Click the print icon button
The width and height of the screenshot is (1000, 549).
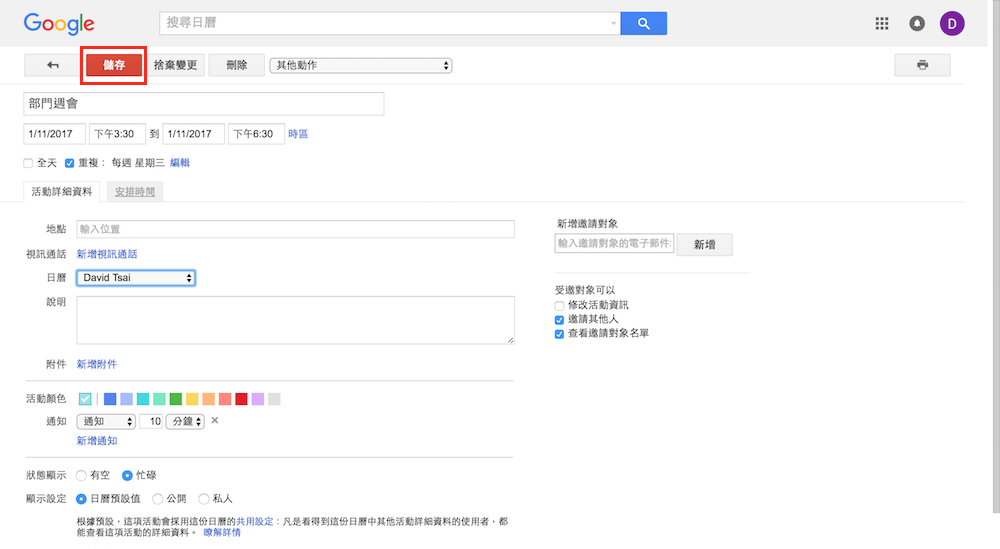tap(922, 65)
